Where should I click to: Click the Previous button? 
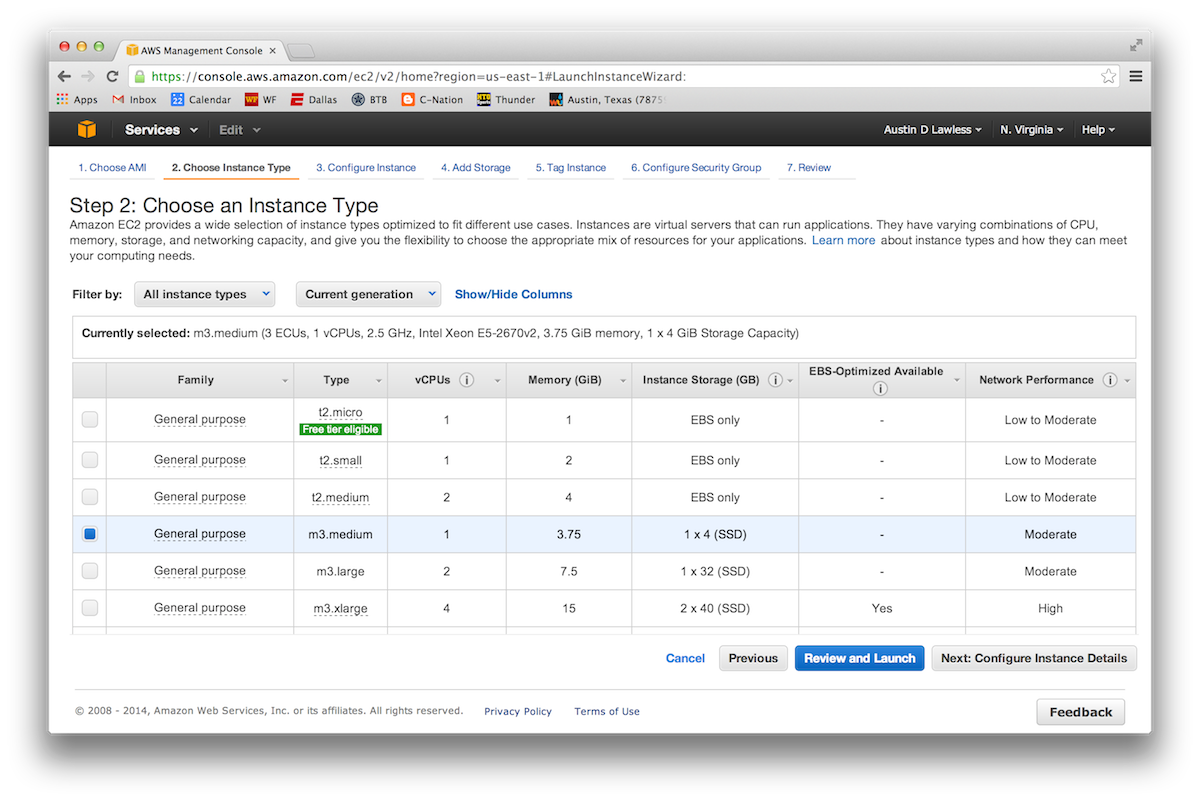(x=753, y=658)
